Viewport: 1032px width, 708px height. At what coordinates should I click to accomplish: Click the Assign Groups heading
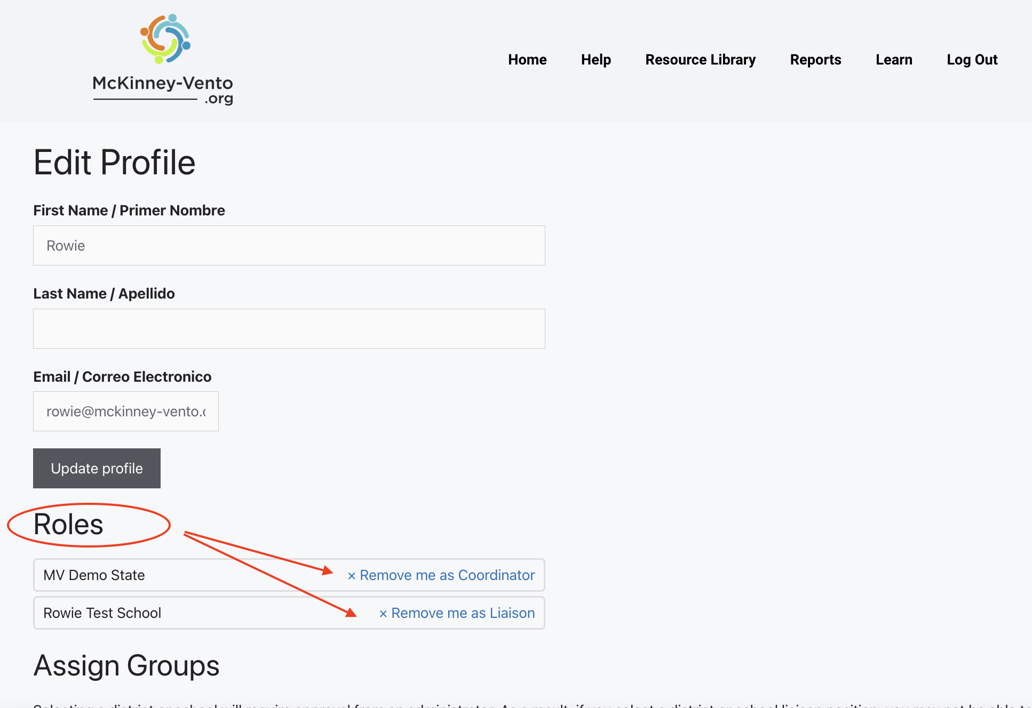point(126,666)
